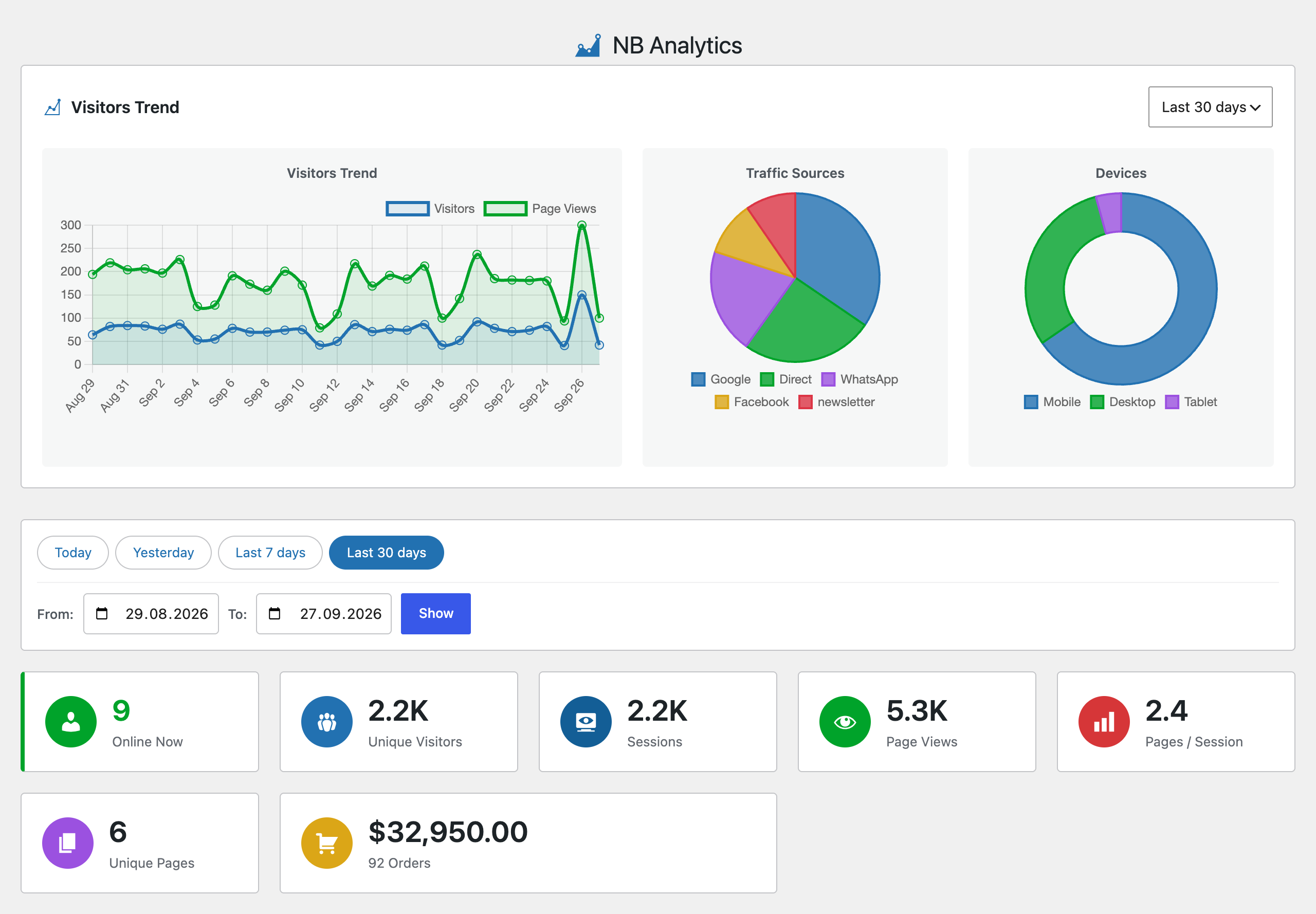Click the Visitors Trend heading line-chart icon
The width and height of the screenshot is (1316, 914).
coord(52,107)
